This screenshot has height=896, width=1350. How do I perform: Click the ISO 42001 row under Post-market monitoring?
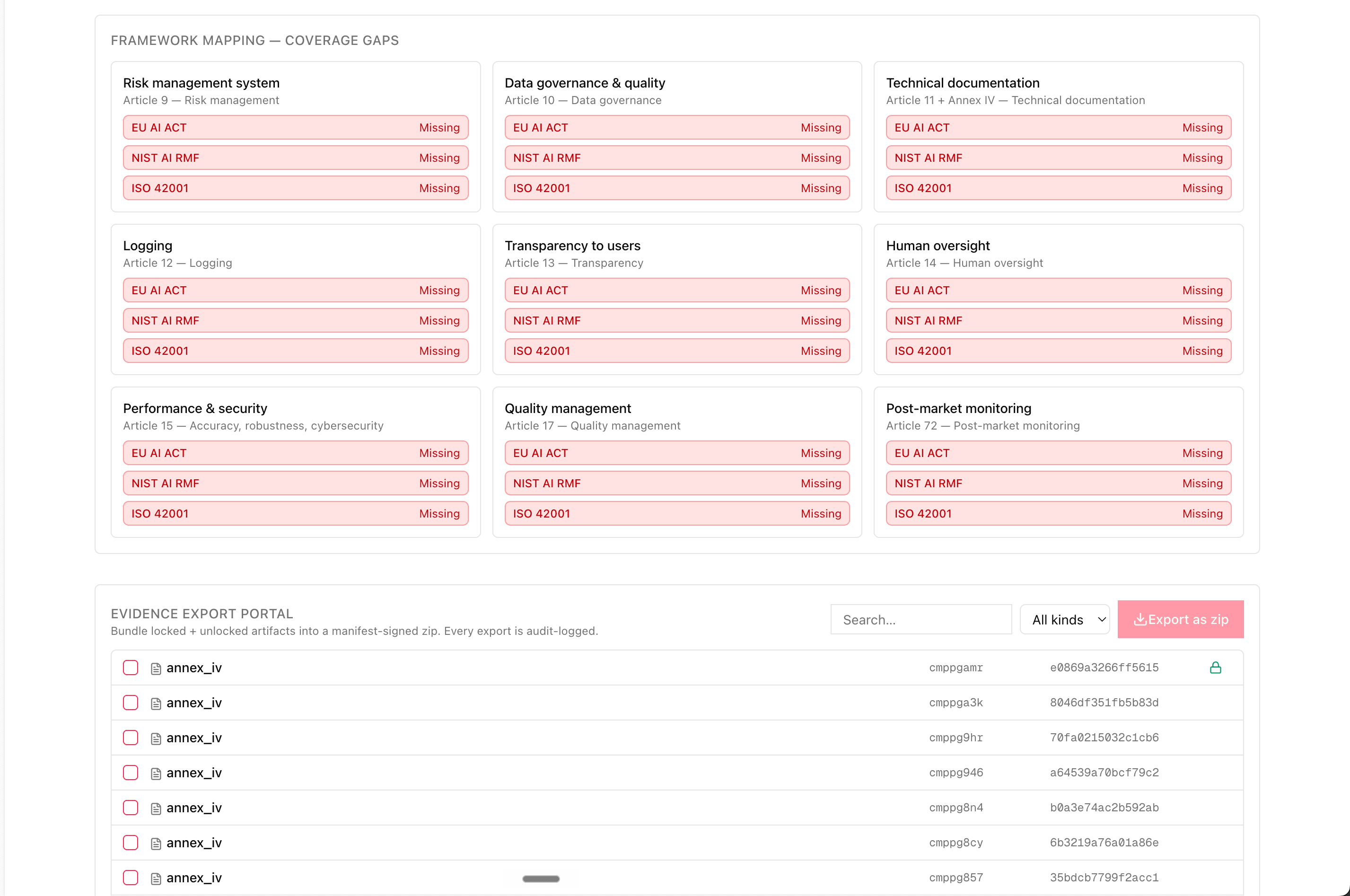coord(1059,514)
